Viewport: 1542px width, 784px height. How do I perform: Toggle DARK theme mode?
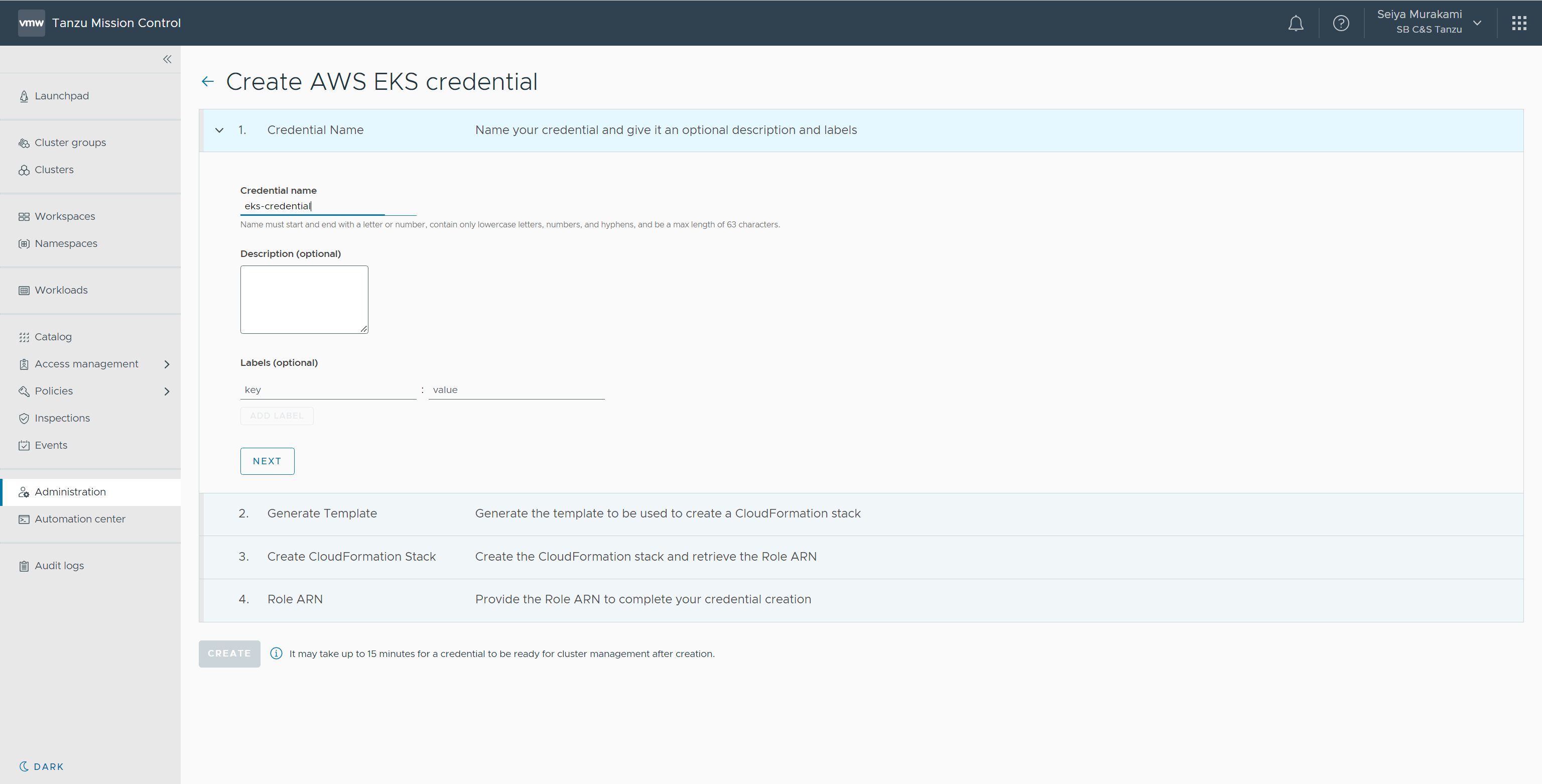[41, 766]
